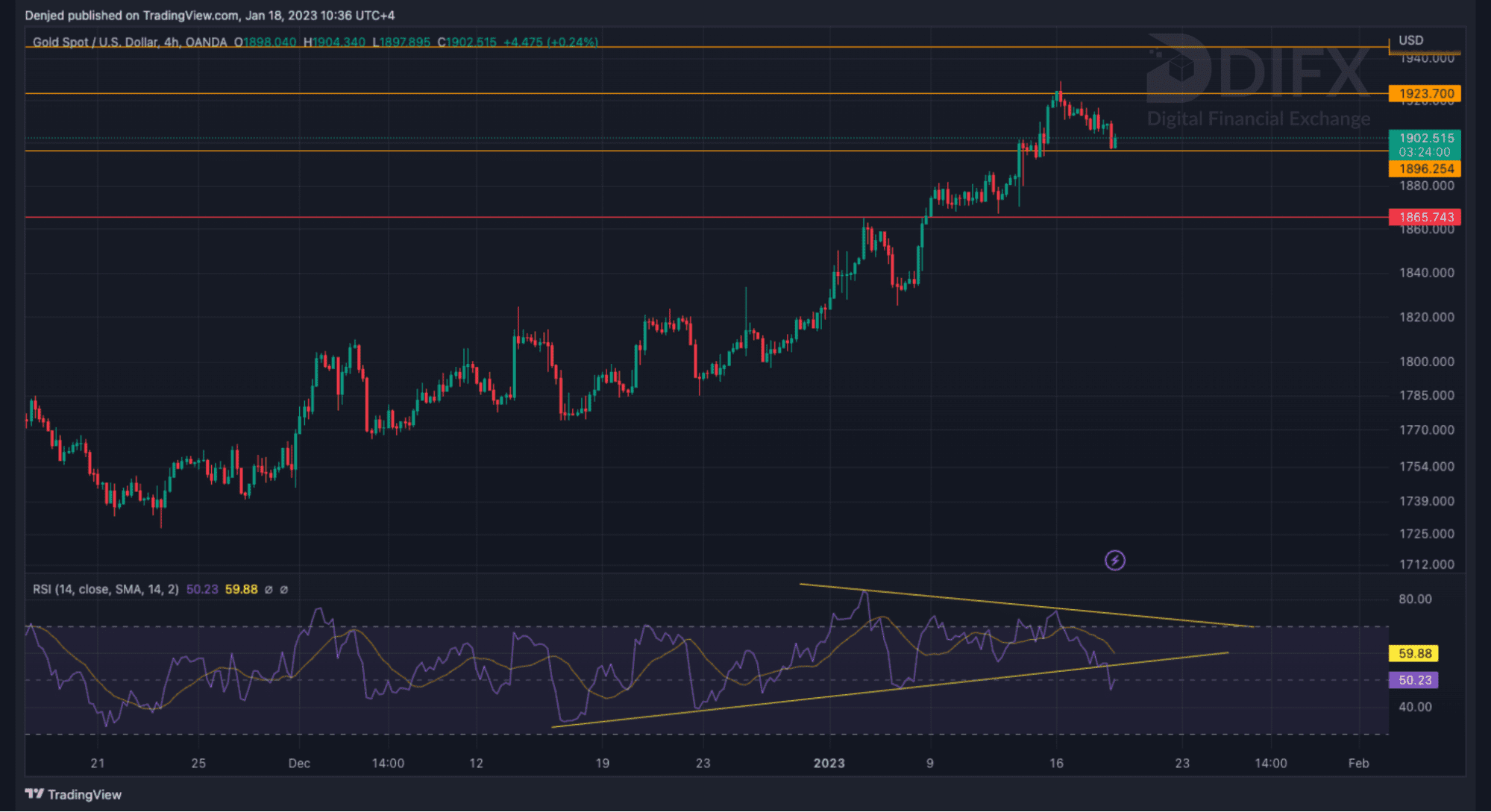1491x812 pixels.
Task: Select the yellow 59.88 RSI axis label
Action: tap(1413, 654)
